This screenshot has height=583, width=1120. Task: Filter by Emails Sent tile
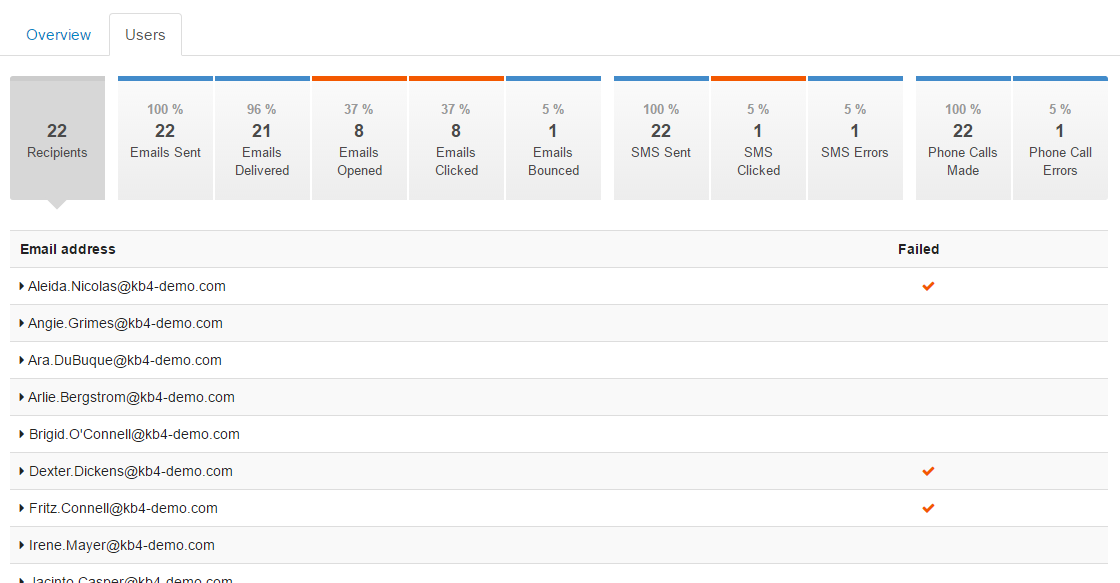point(165,139)
